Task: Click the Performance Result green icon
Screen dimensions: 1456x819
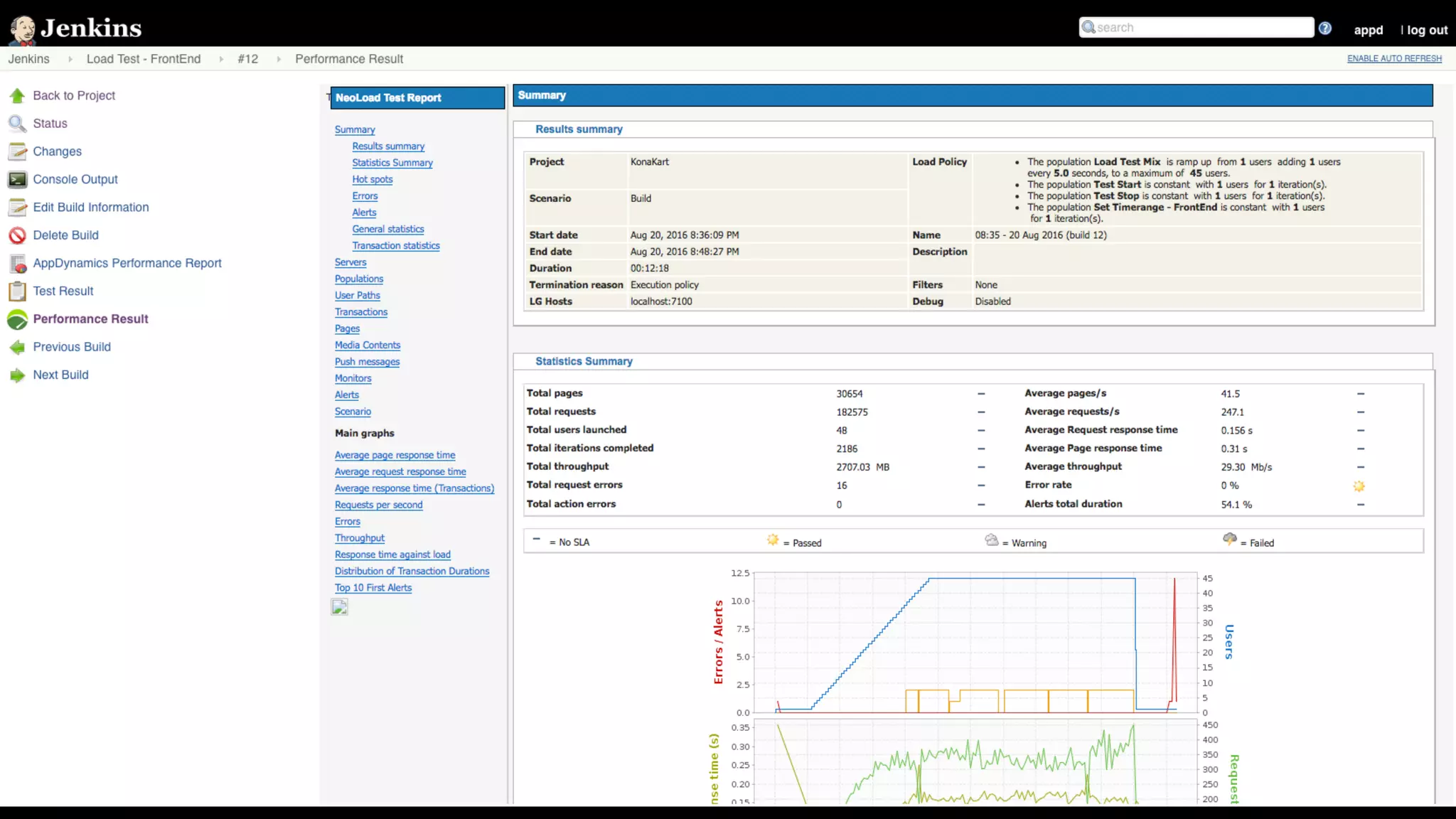Action: [17, 319]
